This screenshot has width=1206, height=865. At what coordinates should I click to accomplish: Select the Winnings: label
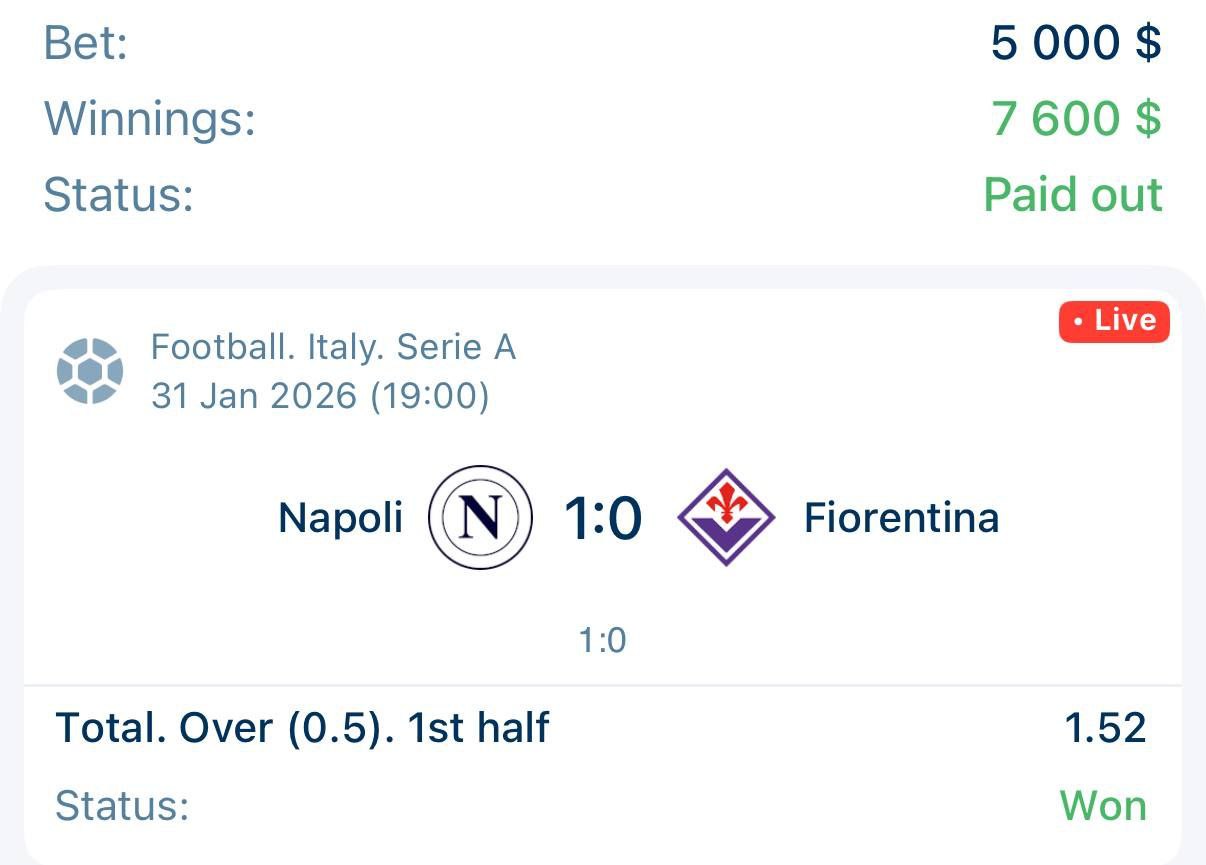[x=150, y=119]
